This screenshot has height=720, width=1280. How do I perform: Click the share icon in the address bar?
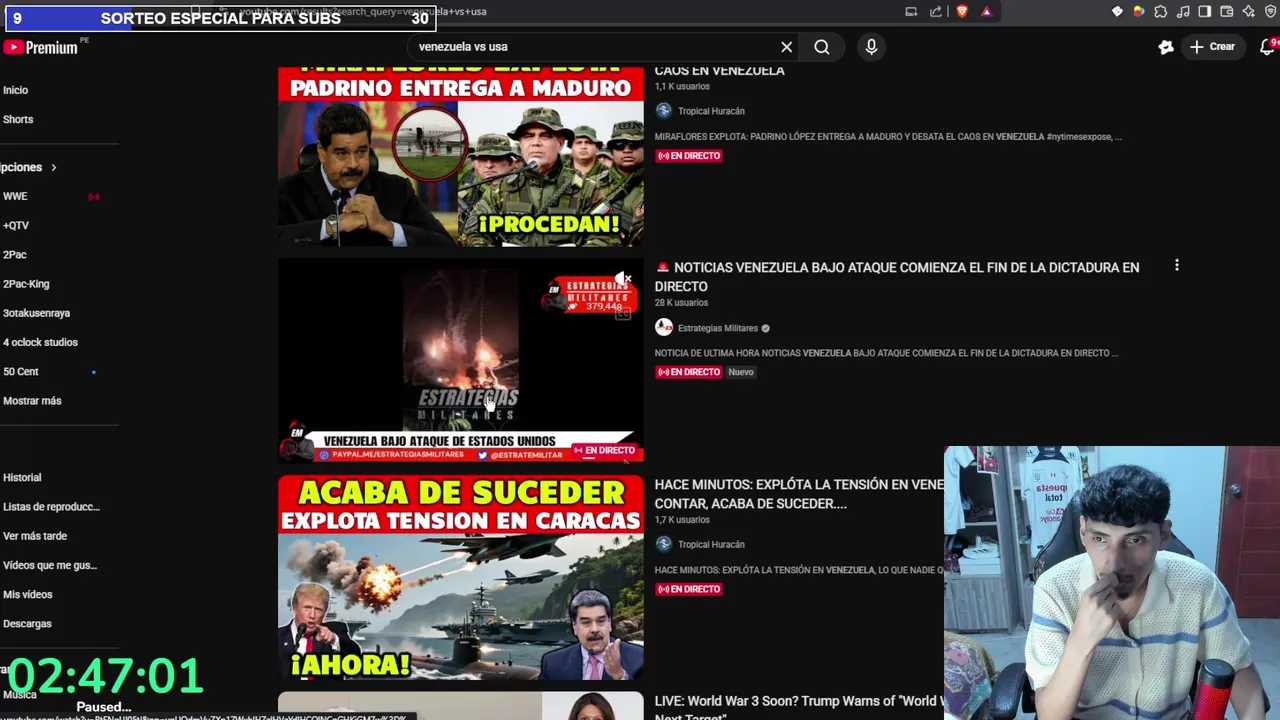(936, 12)
